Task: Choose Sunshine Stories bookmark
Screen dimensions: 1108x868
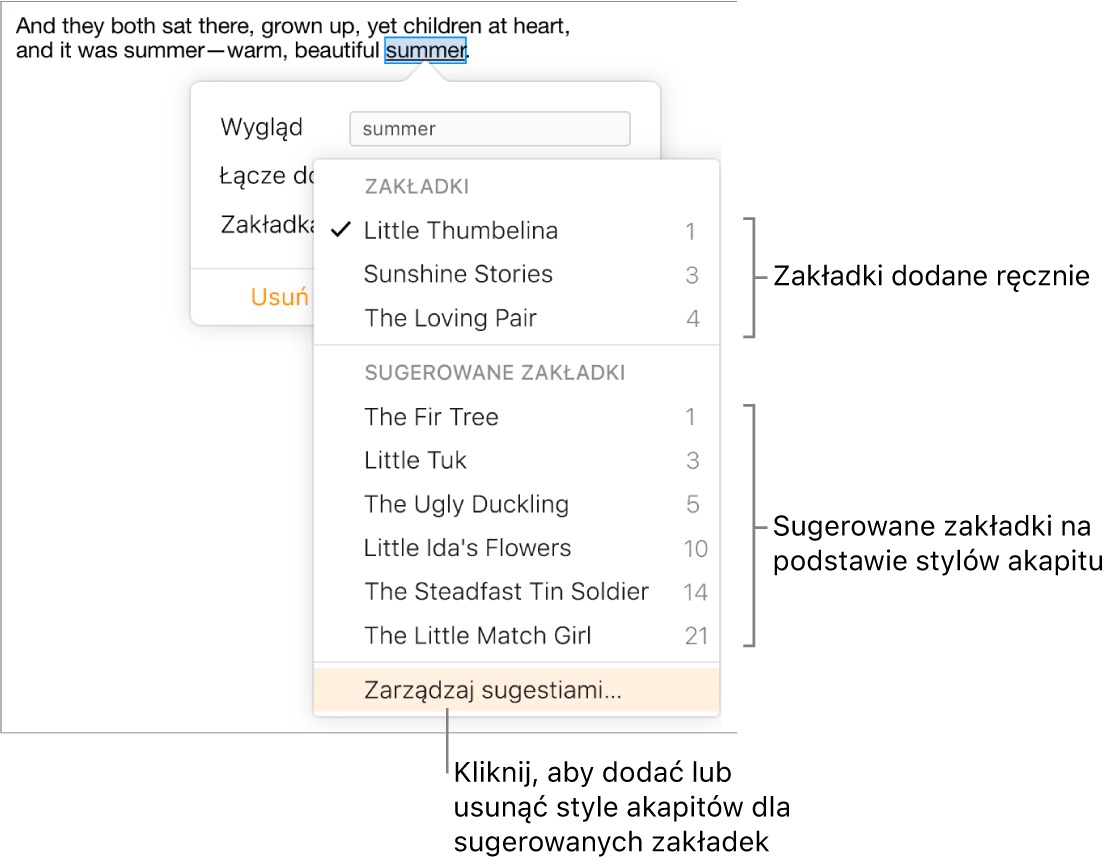Action: [x=458, y=275]
